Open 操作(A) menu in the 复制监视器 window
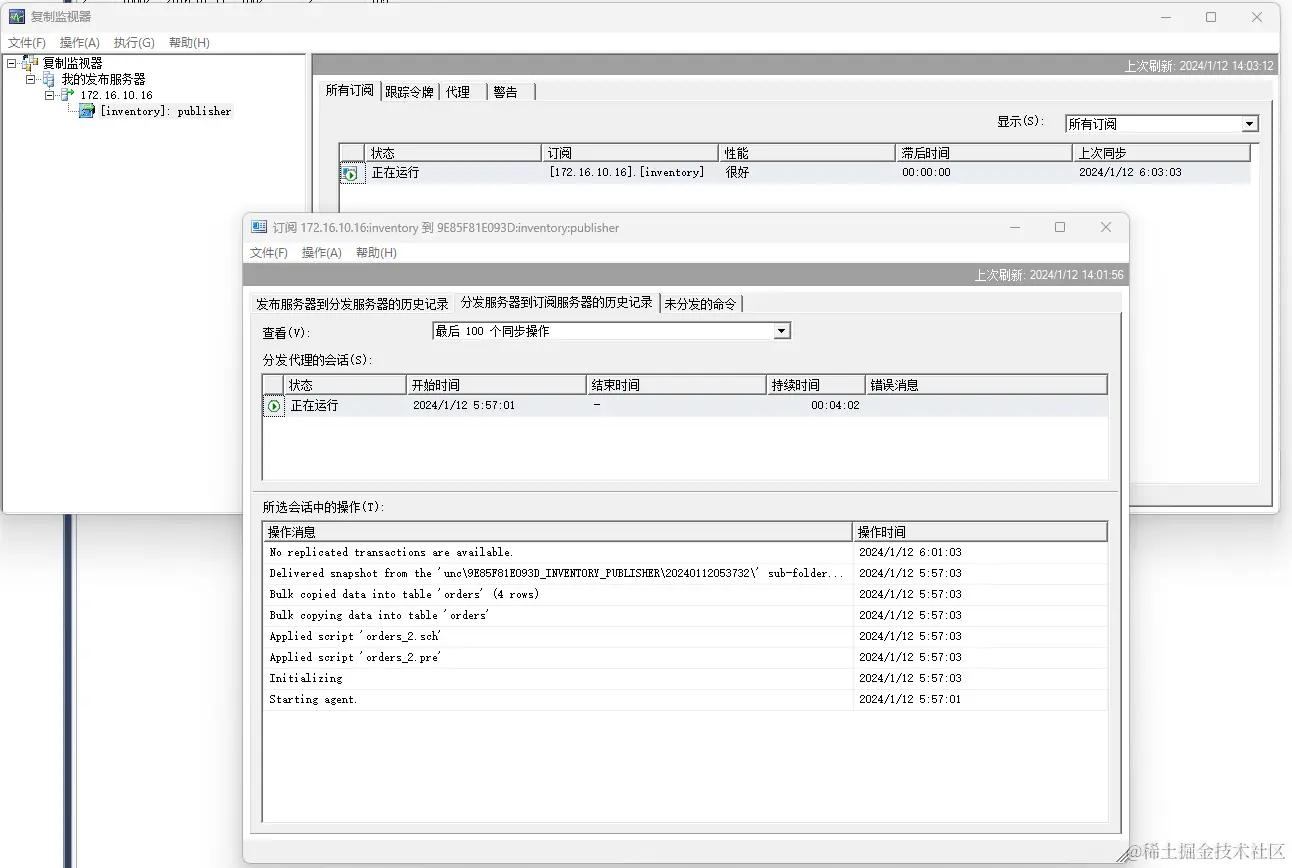 click(80, 43)
